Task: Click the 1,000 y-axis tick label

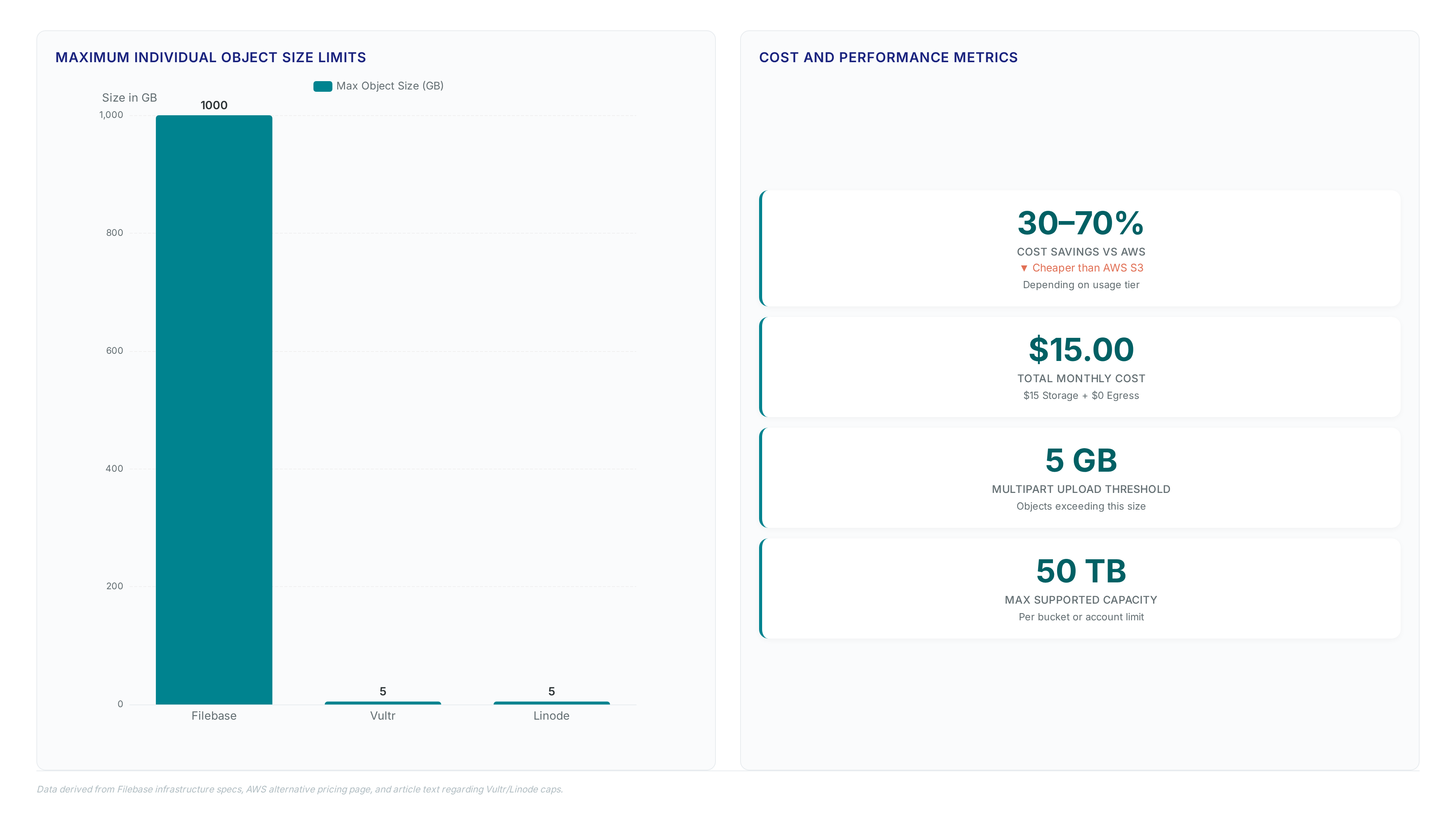Action: [111, 115]
